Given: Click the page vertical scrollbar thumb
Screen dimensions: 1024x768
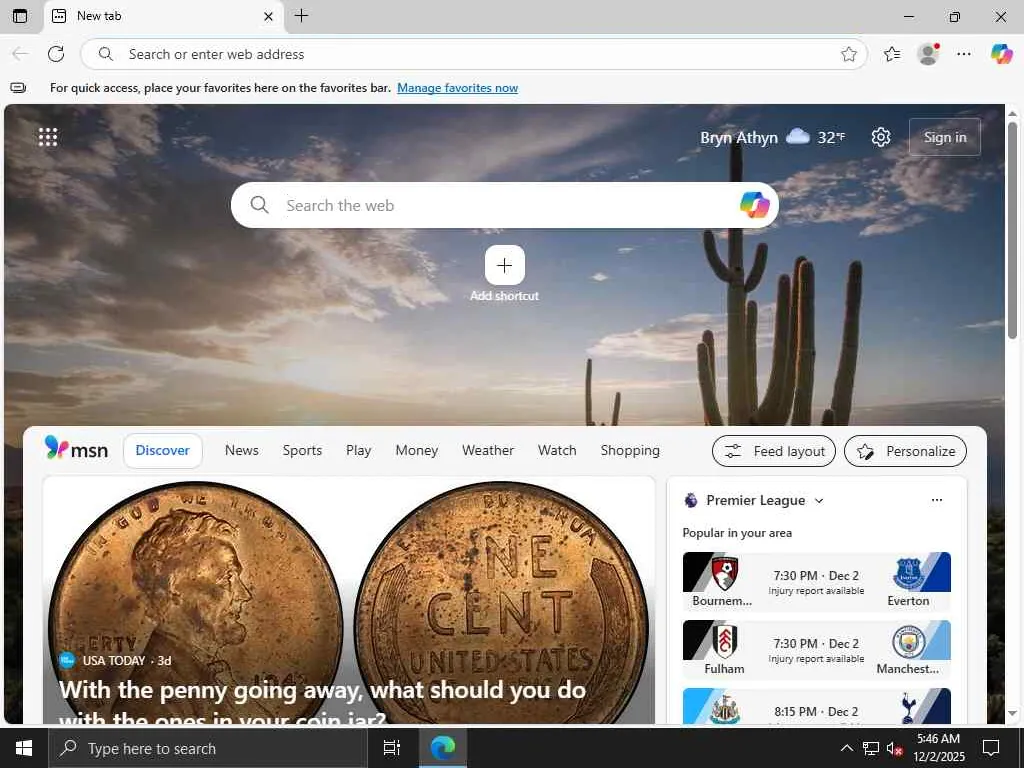Looking at the screenshot, I should [1013, 229].
